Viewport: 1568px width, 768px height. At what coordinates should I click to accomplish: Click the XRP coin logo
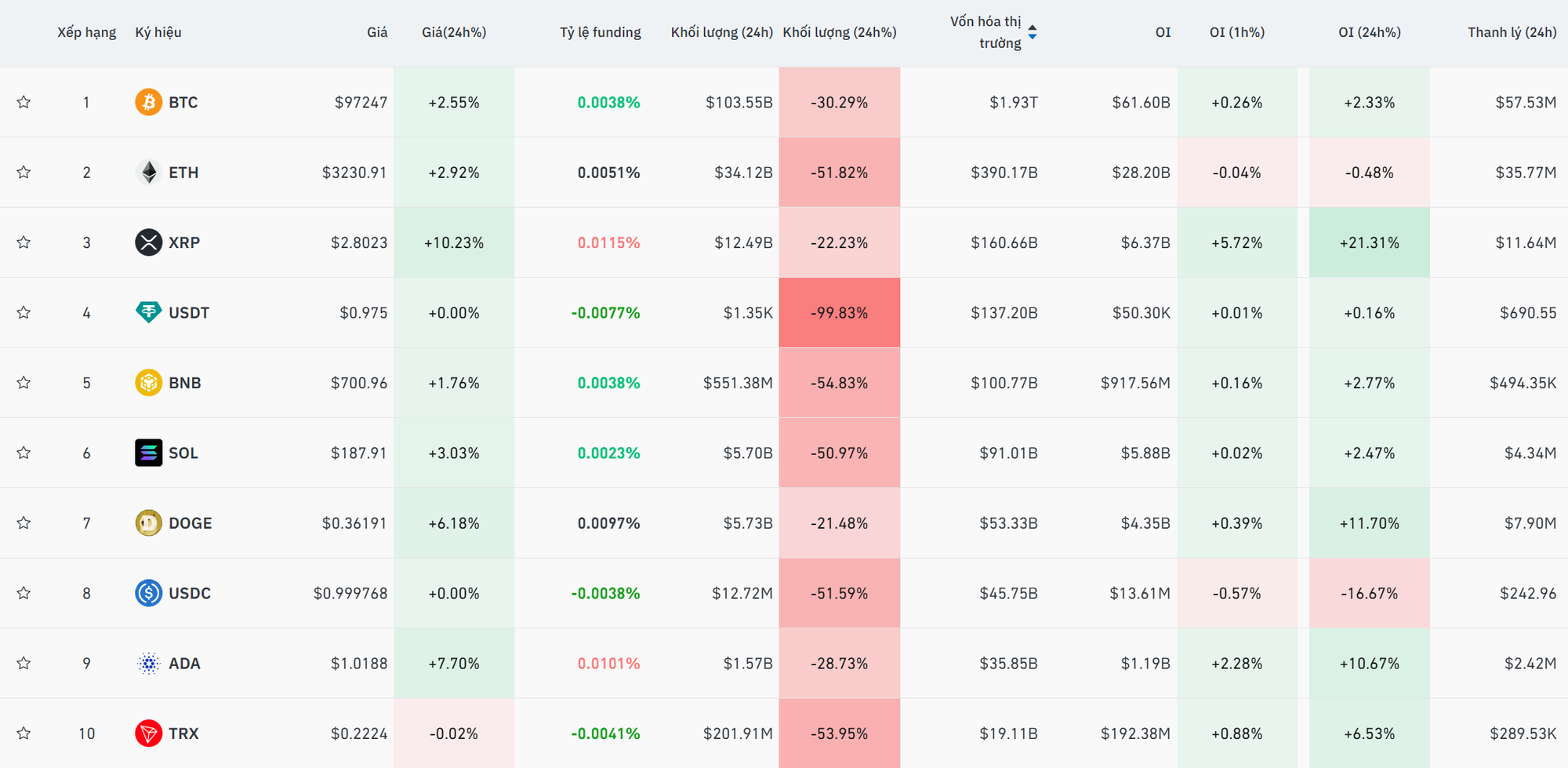148,242
